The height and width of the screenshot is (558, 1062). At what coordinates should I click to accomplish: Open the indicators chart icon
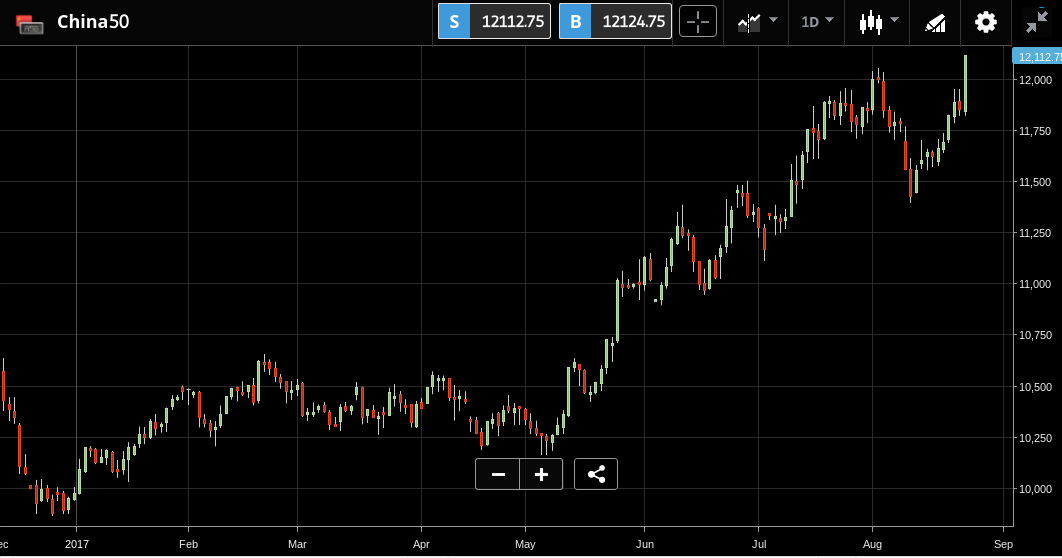point(749,22)
